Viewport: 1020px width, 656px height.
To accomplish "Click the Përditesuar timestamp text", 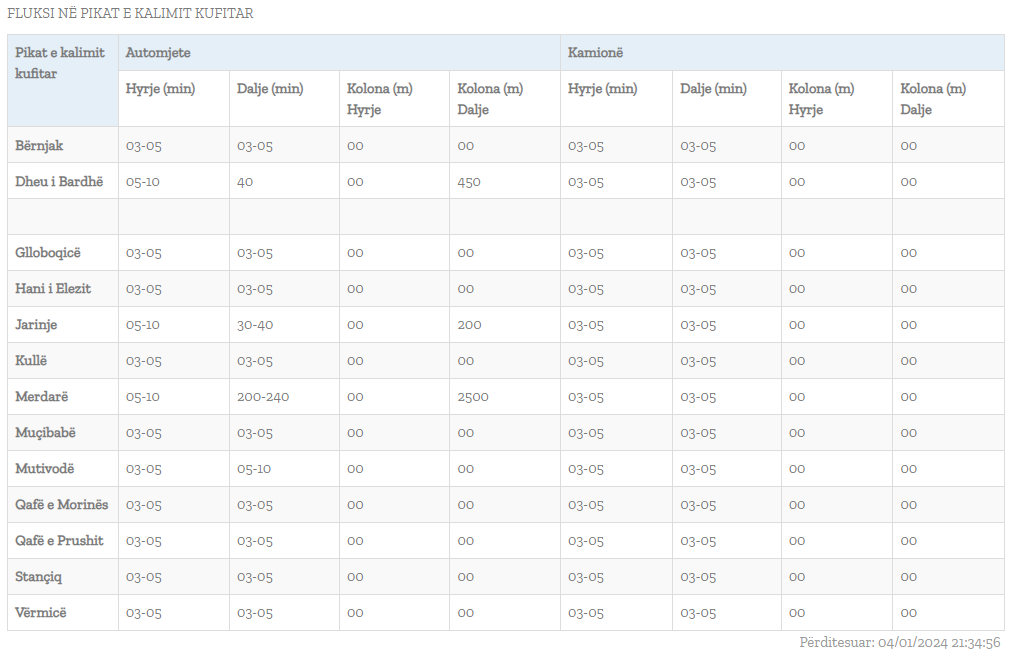I will click(900, 643).
